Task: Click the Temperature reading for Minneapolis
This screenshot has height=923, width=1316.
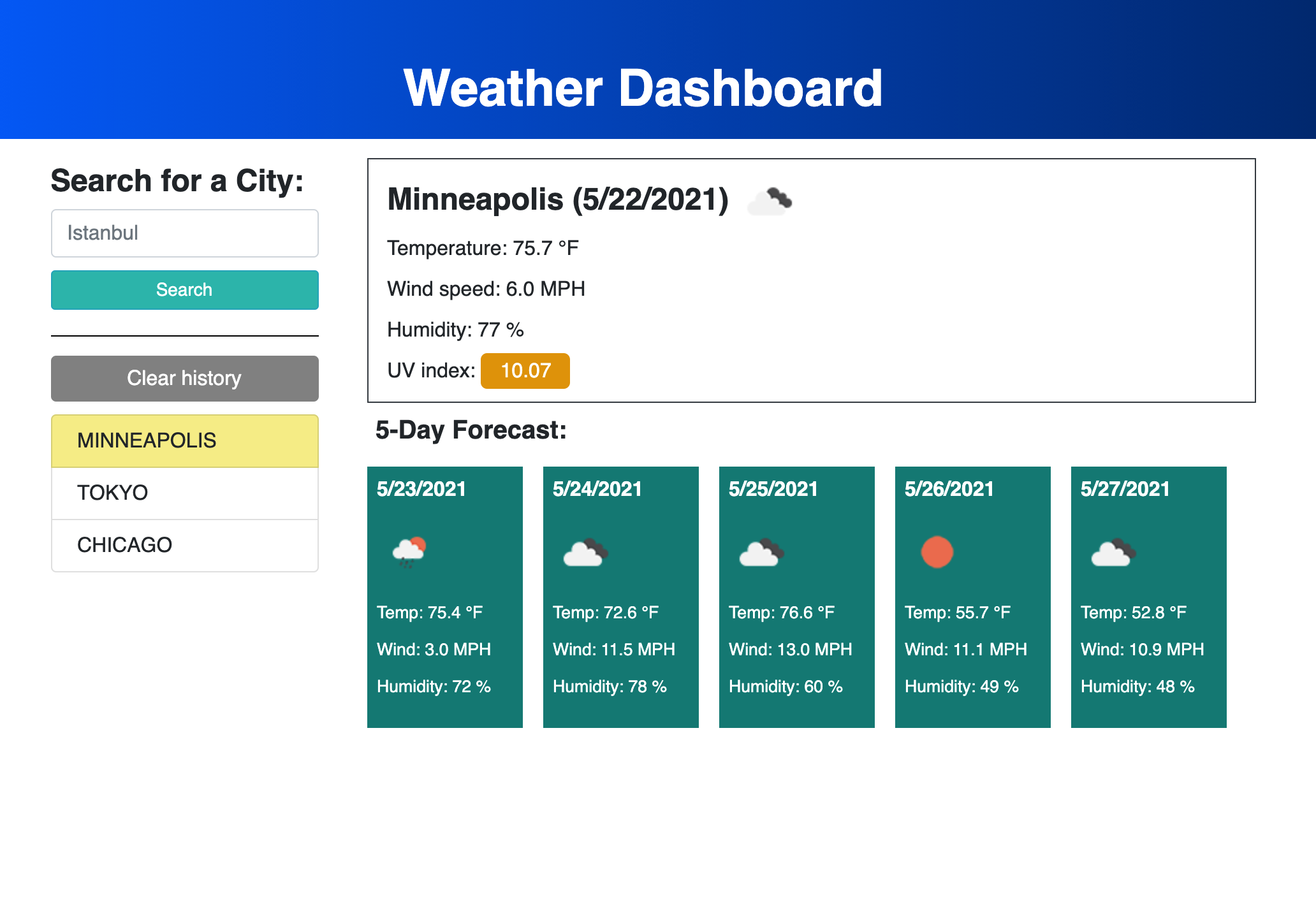Action: (482, 248)
